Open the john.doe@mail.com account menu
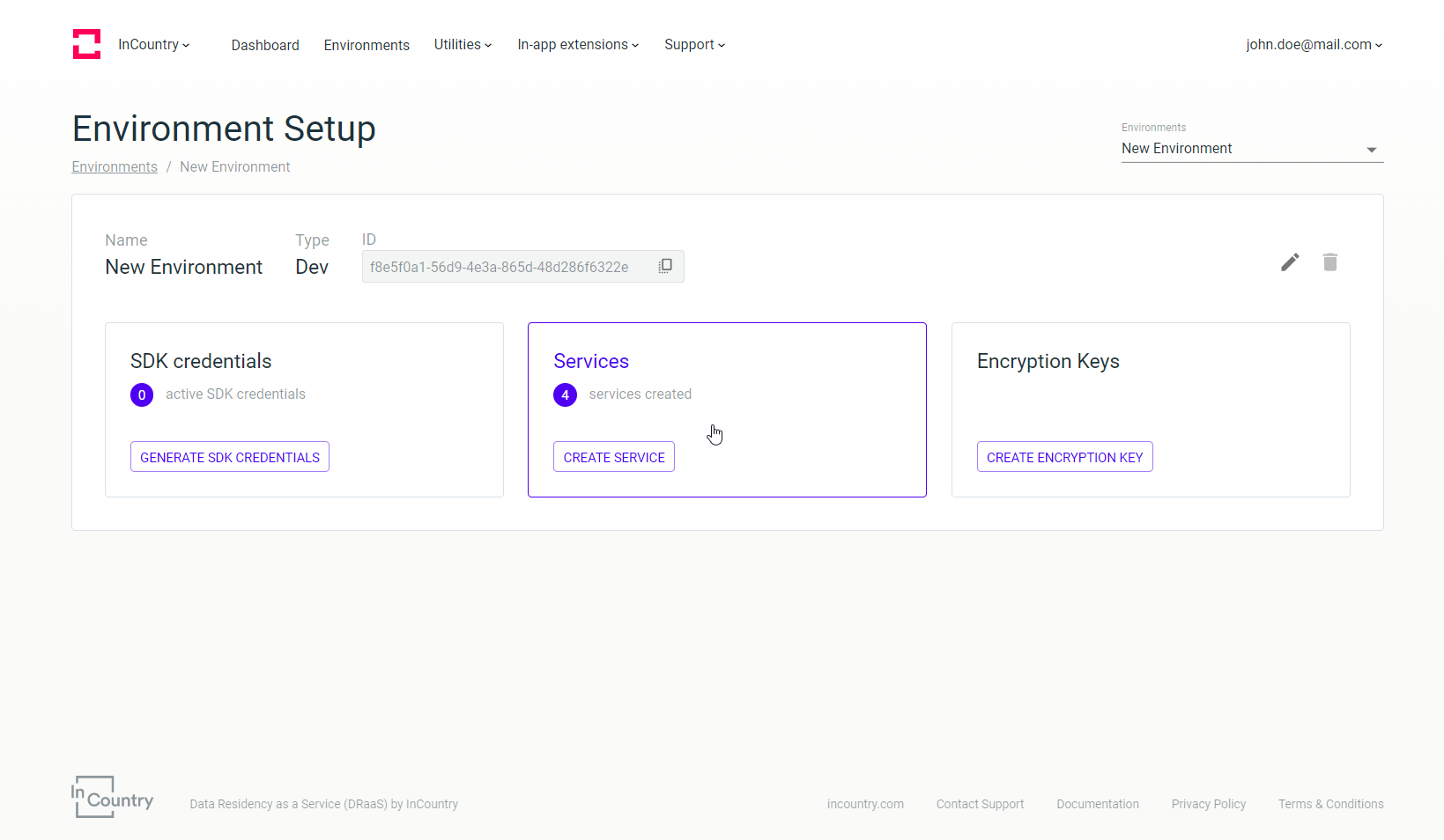 pyautogui.click(x=1314, y=45)
